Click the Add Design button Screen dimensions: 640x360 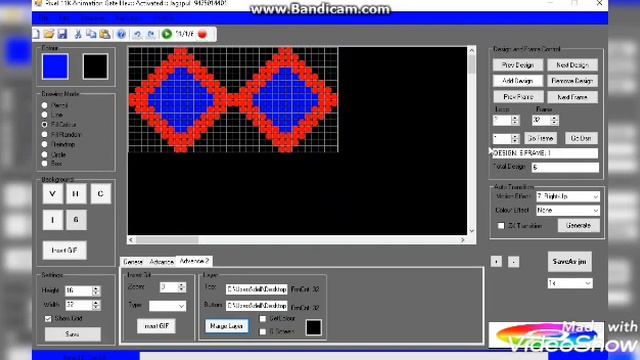tap(518, 81)
